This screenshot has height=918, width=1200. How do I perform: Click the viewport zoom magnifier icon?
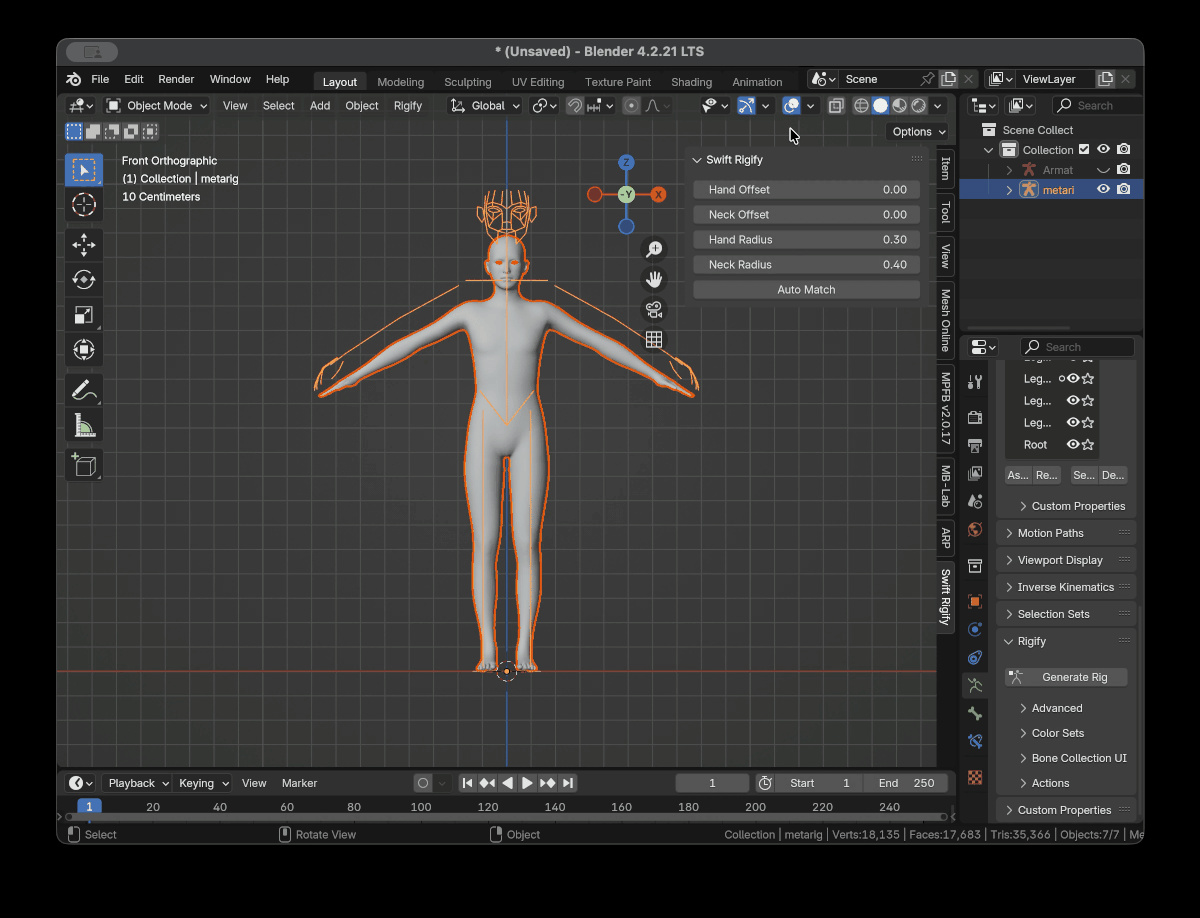tap(654, 250)
